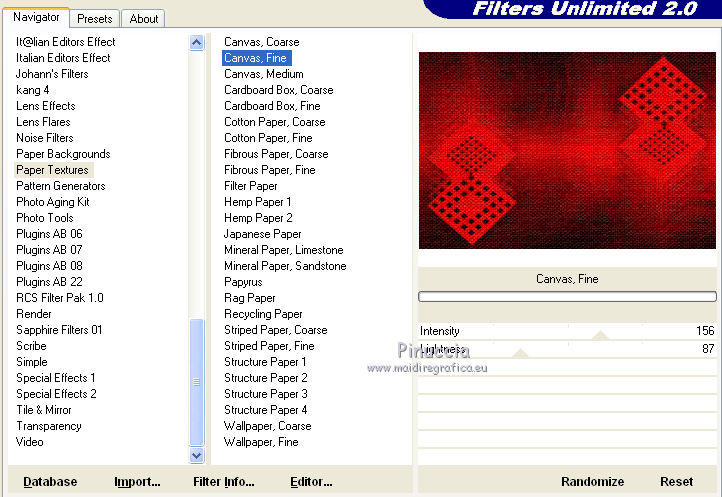This screenshot has width=722, height=497.
Task: Click the Import... button
Action: pos(137,482)
